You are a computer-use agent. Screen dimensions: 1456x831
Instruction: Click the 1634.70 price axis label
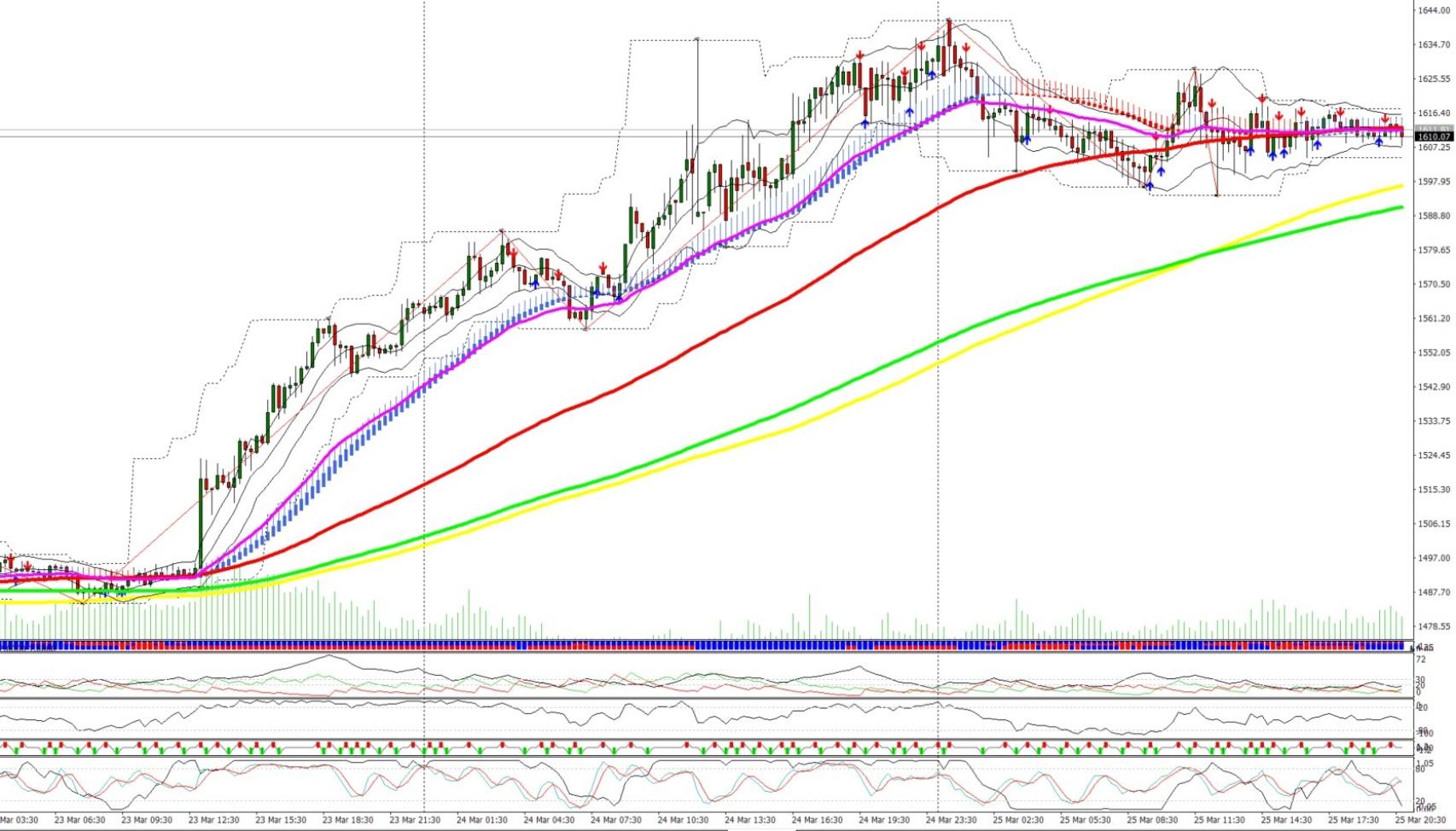point(1434,44)
